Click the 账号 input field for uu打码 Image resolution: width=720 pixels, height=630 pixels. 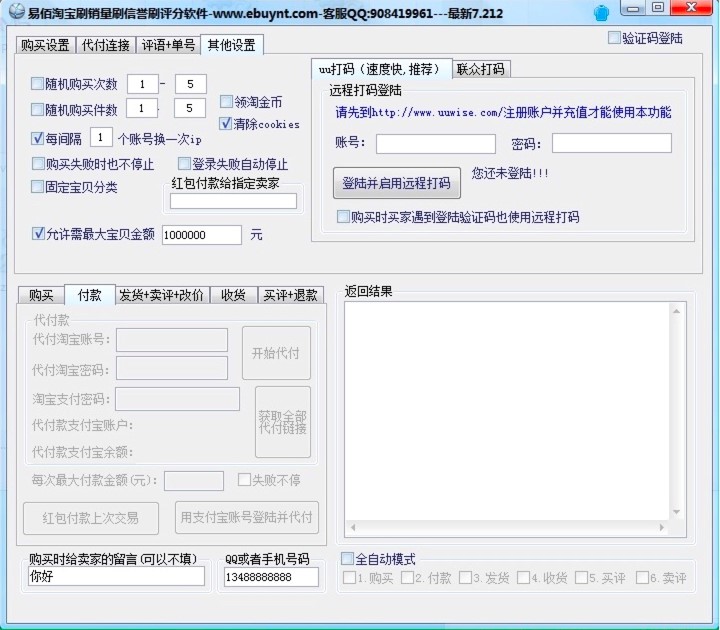tap(435, 144)
